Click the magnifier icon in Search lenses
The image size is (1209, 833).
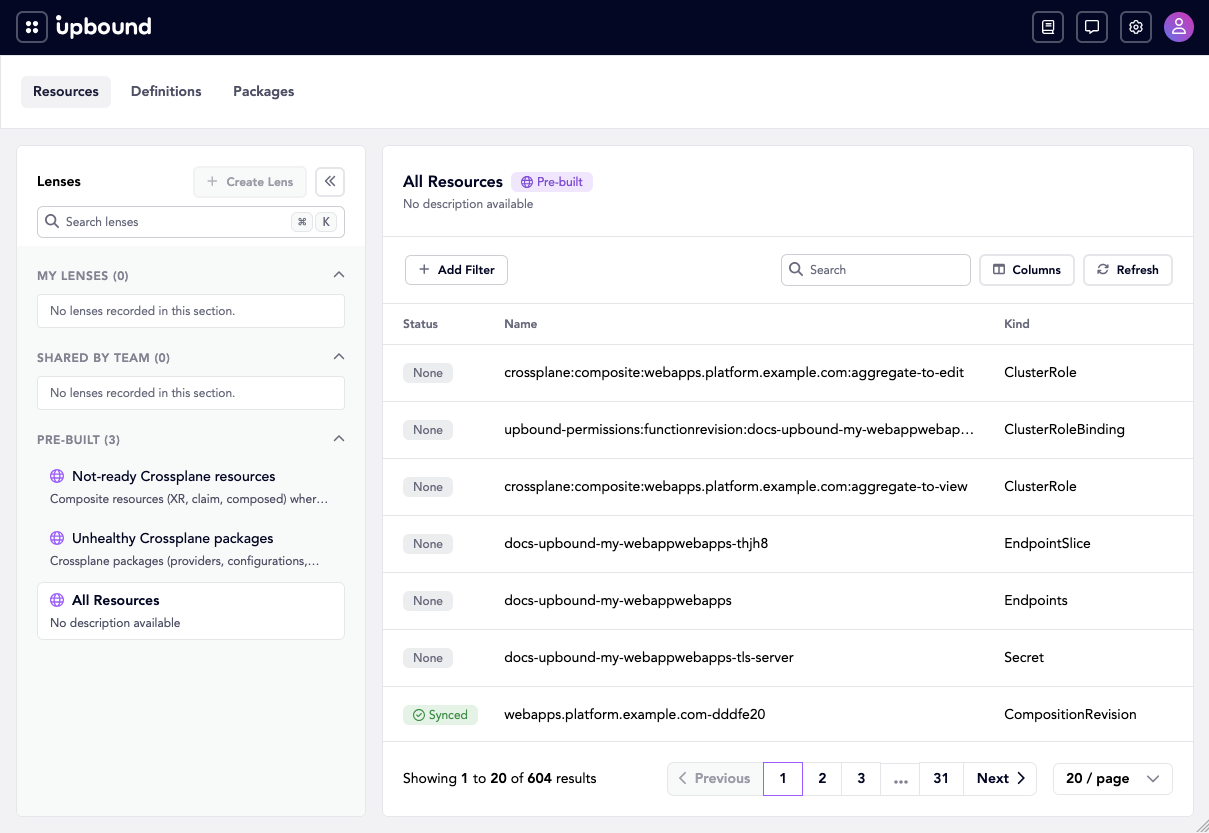[52, 222]
